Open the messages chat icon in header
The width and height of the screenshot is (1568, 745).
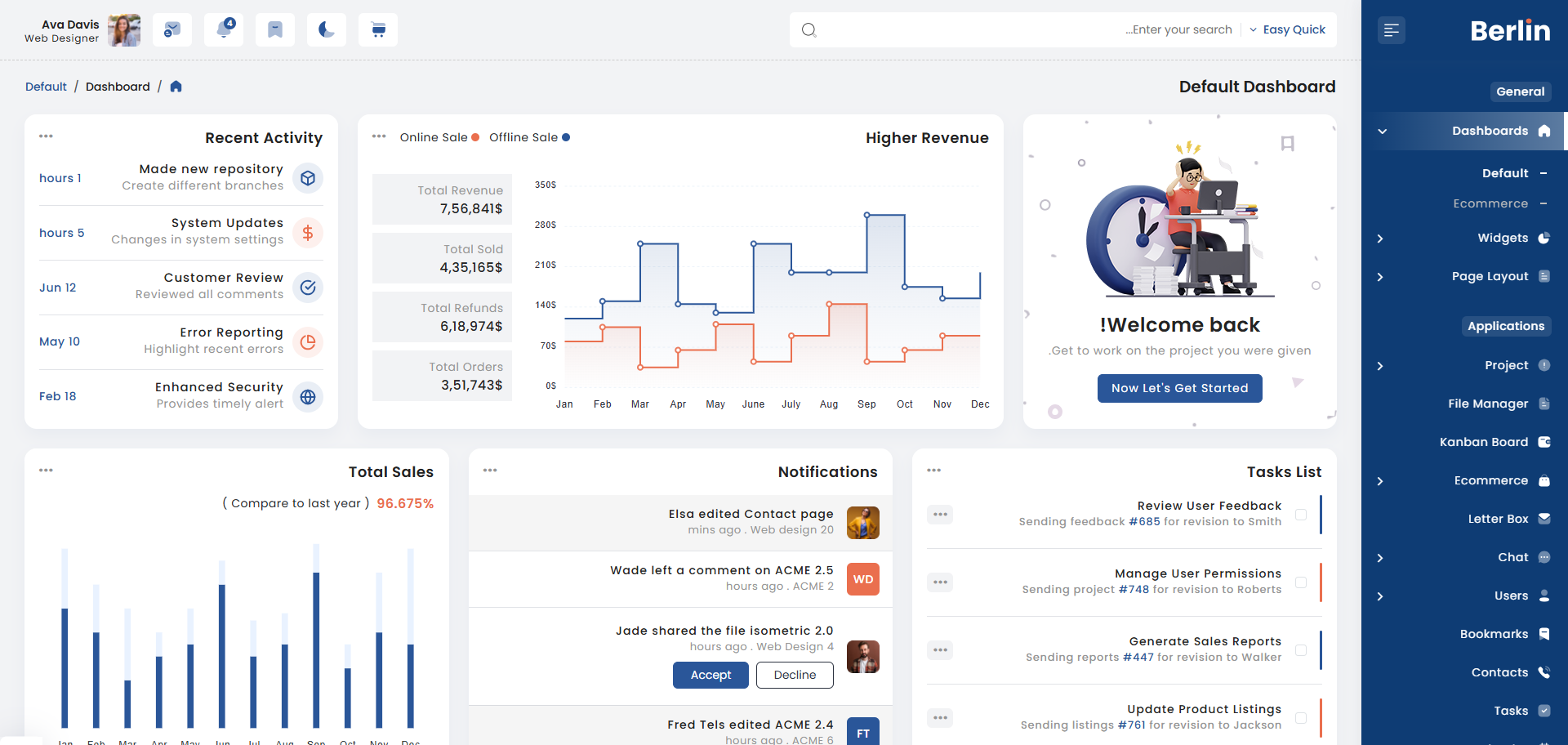pos(172,30)
